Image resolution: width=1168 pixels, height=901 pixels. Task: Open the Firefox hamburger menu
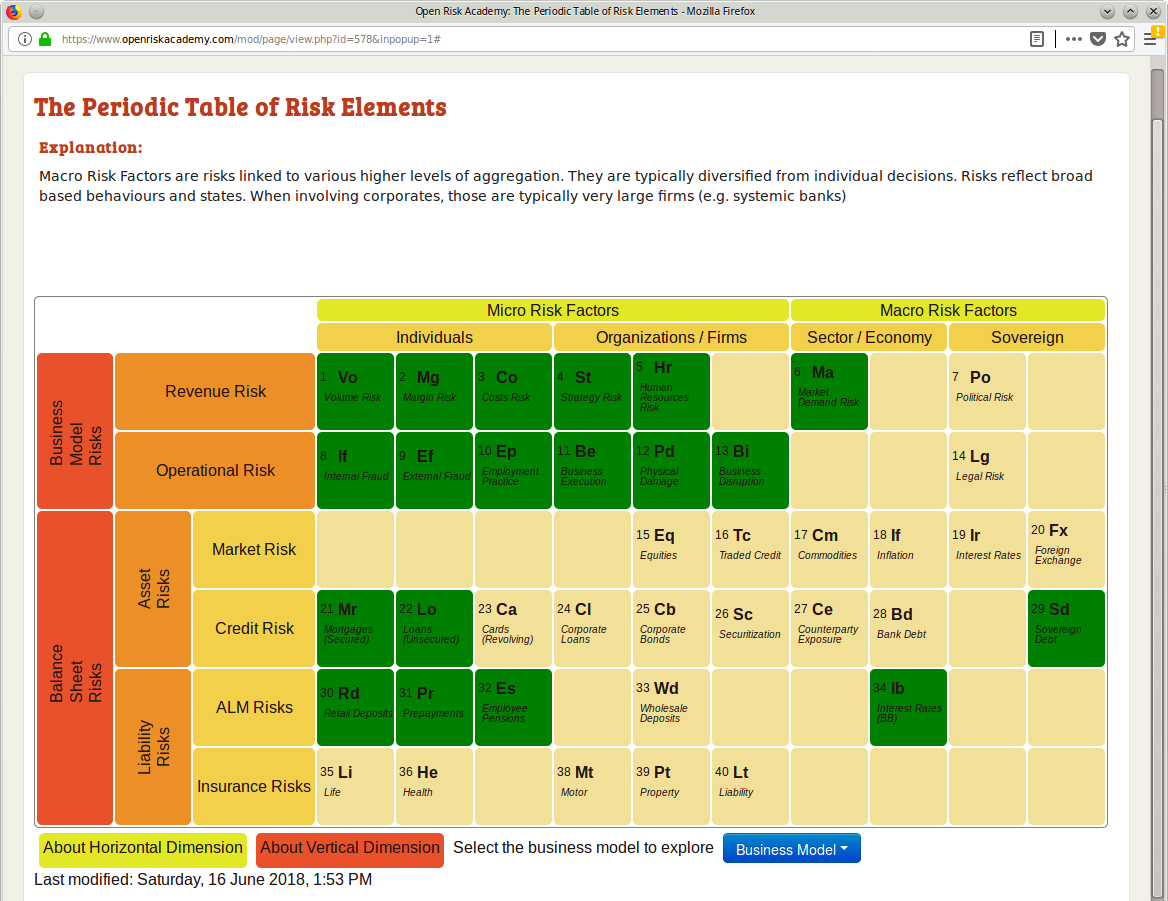(1151, 39)
